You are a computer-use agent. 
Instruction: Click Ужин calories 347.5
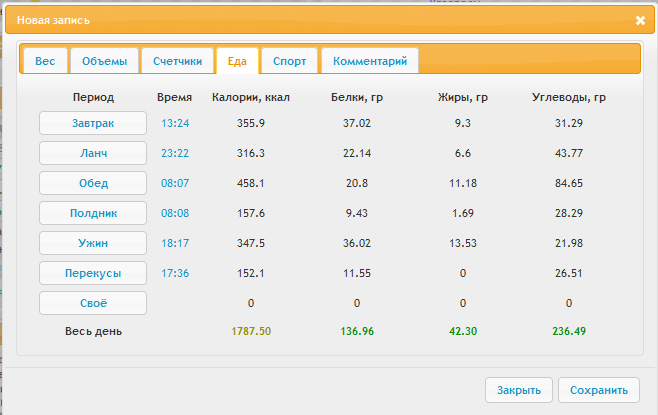pyautogui.click(x=251, y=243)
